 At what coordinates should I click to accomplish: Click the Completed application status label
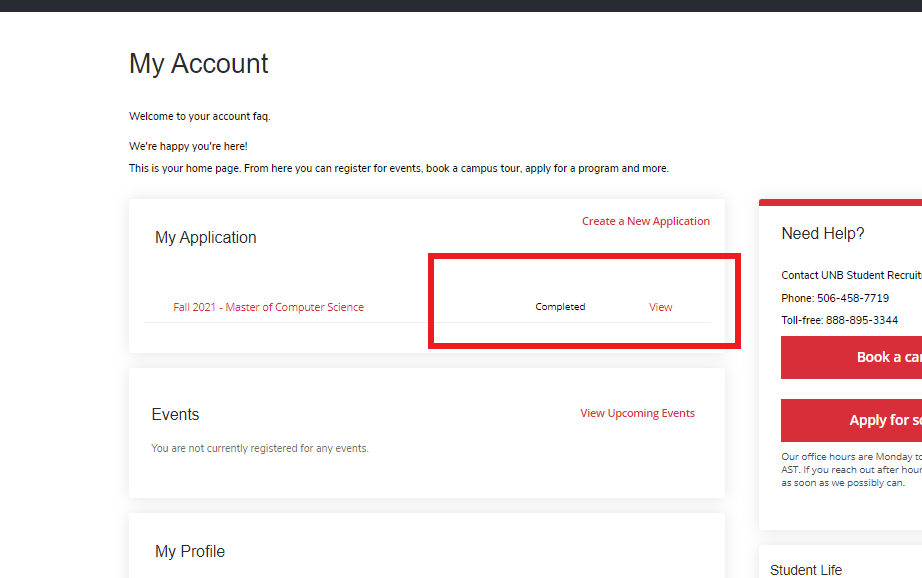560,307
